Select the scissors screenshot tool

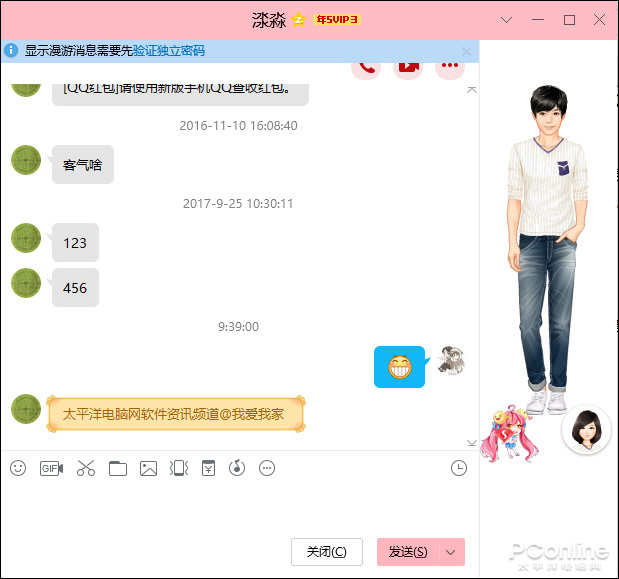(86, 468)
